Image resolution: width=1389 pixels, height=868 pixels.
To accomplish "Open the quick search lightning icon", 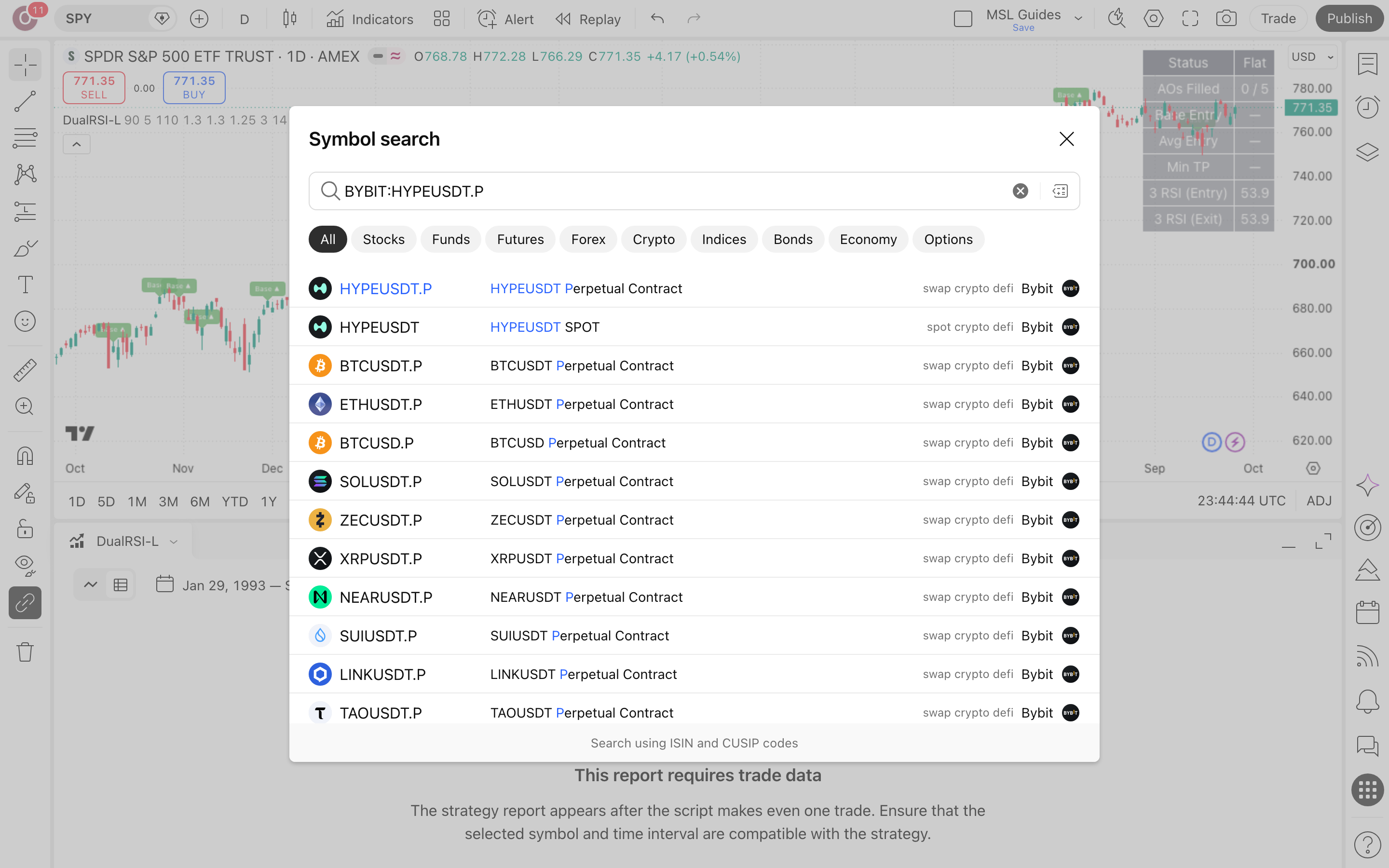I will [1117, 19].
